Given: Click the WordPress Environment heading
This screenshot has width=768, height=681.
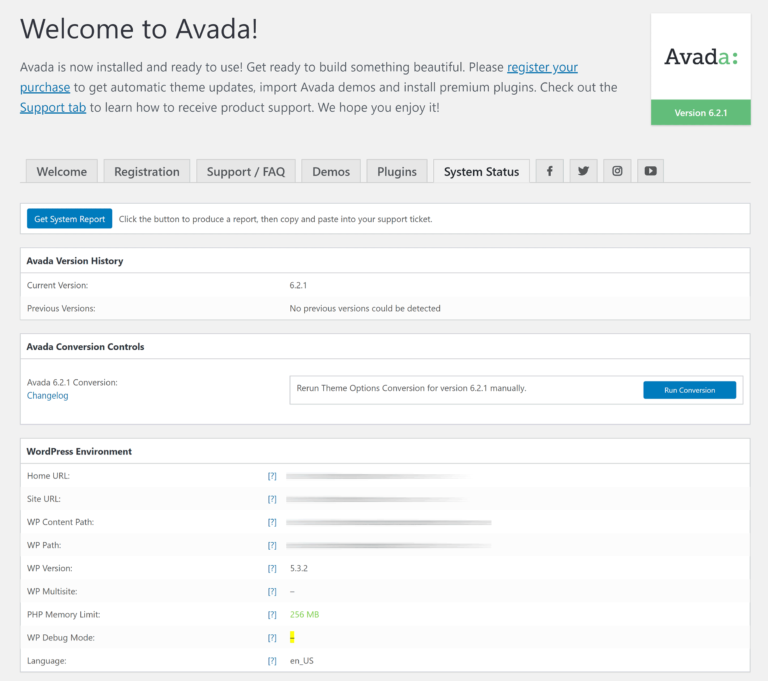Looking at the screenshot, I should (x=79, y=451).
